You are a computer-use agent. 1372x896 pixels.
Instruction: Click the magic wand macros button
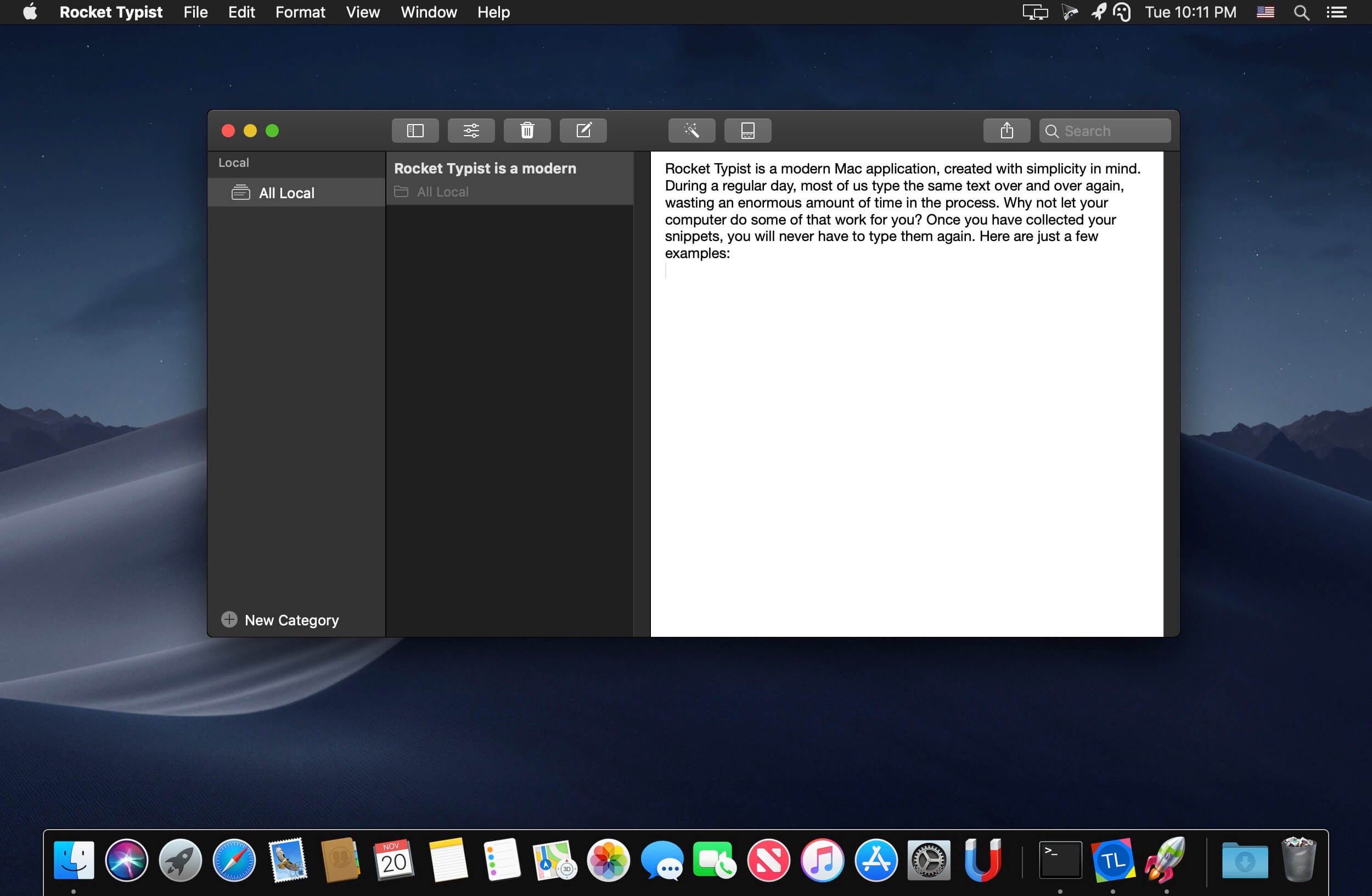691,131
